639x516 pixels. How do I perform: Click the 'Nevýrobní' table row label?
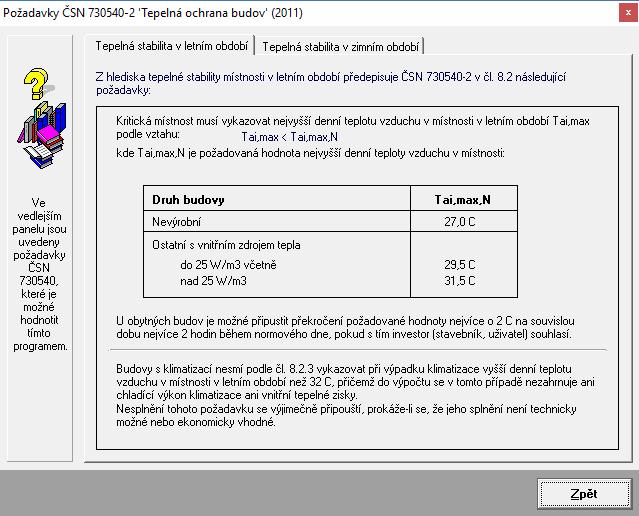176,222
